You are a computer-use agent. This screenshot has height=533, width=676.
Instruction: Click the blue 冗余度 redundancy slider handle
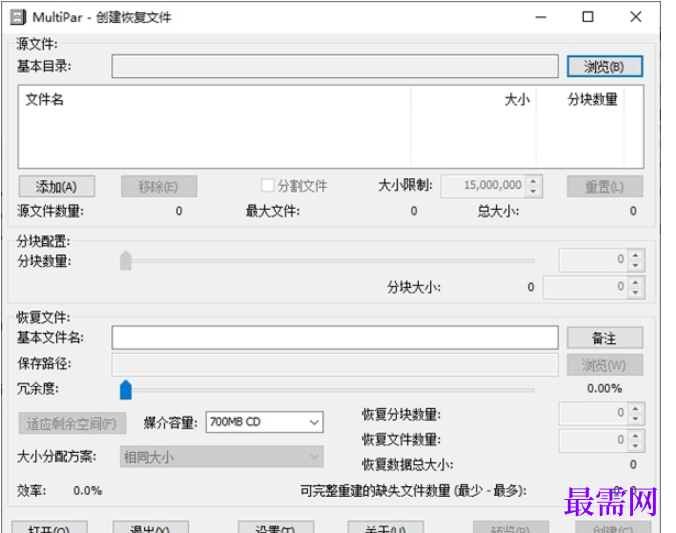(x=126, y=390)
